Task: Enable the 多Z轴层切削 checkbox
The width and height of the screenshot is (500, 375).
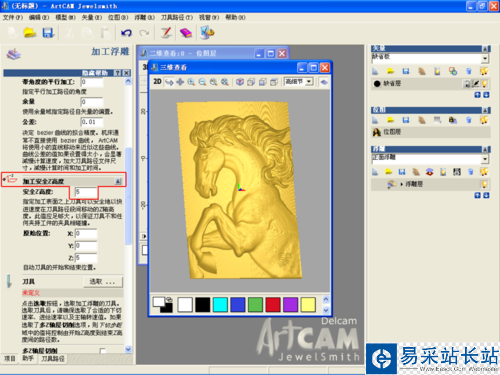Action: point(103,351)
